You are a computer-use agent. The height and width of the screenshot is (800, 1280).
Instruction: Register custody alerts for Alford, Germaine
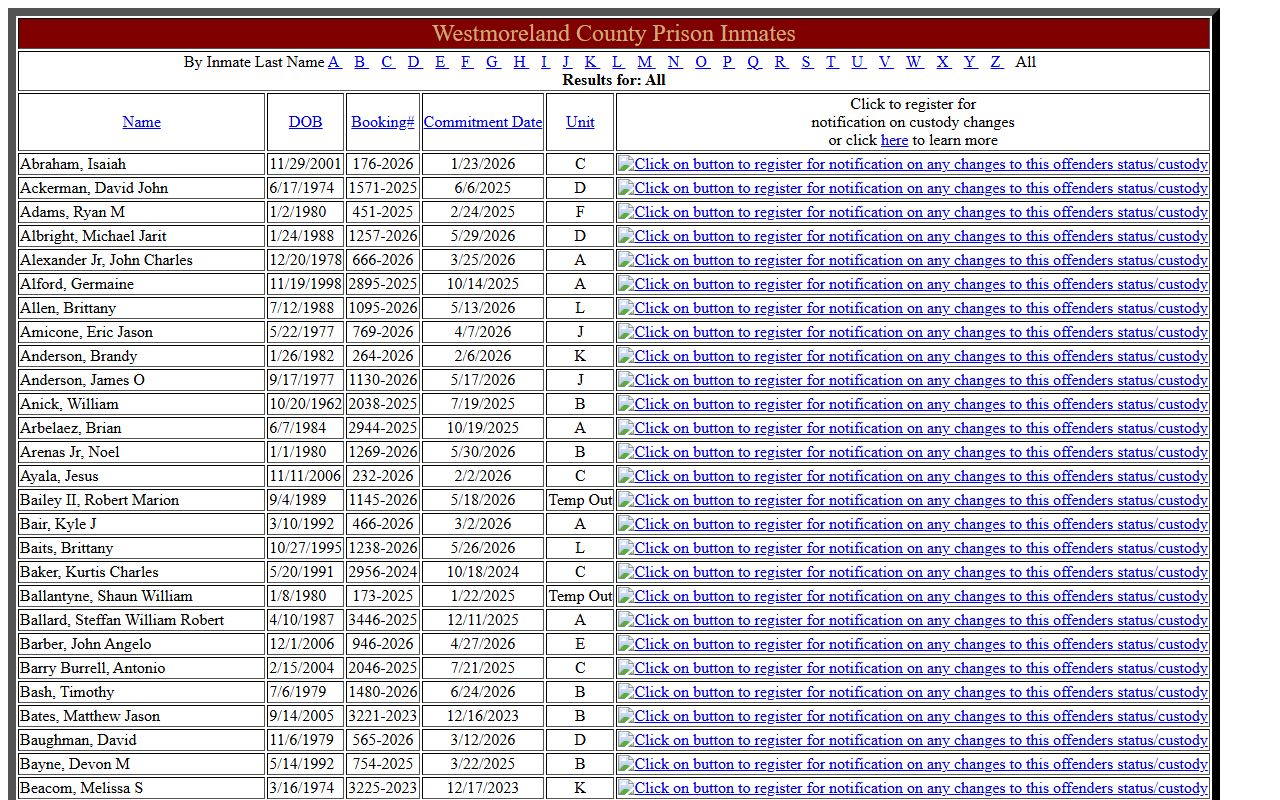click(x=912, y=284)
